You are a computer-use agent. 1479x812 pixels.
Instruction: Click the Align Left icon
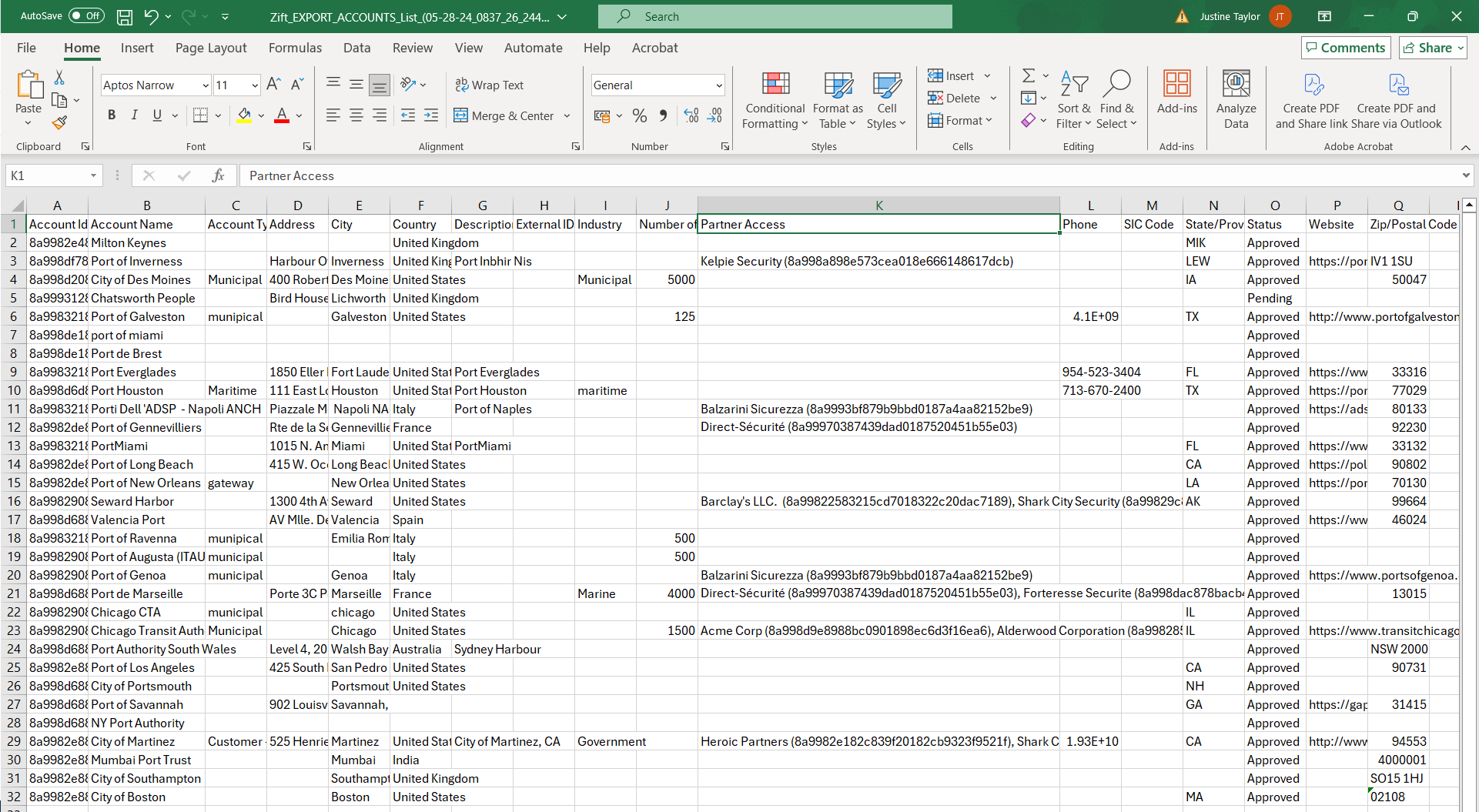(333, 115)
